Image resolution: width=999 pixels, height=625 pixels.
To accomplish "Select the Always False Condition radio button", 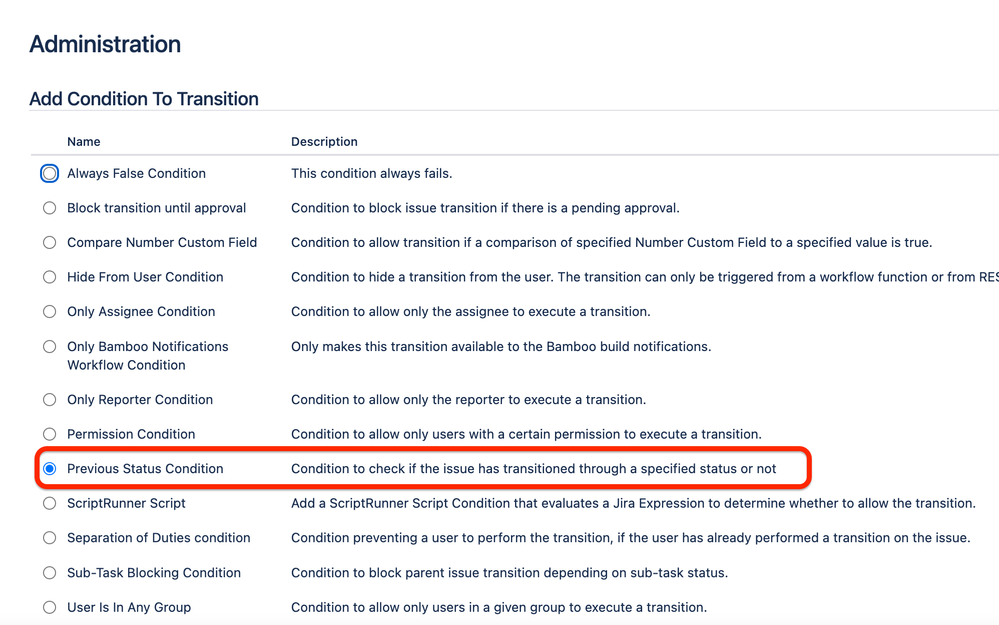I will 49,173.
